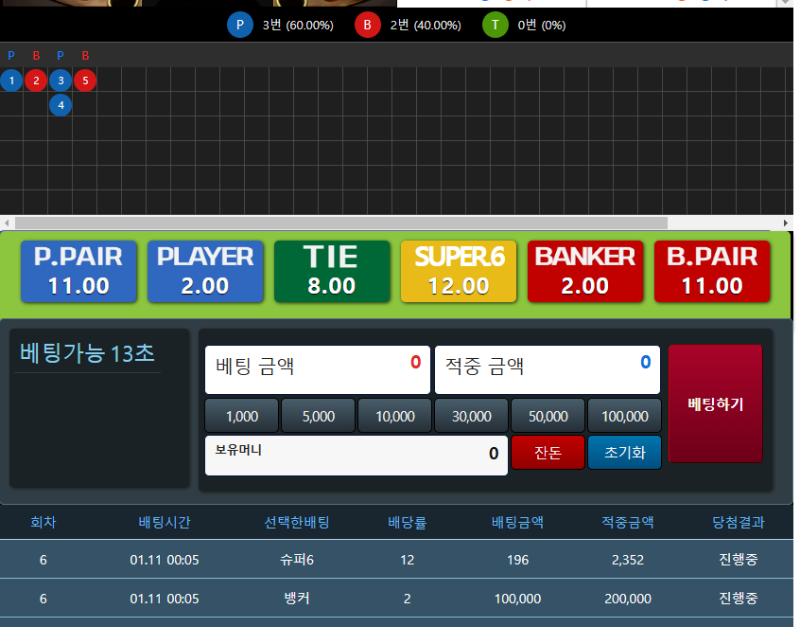This screenshot has height=627, width=800.
Task: Click 진행중 status in 뱅커 row
Action: point(738,598)
